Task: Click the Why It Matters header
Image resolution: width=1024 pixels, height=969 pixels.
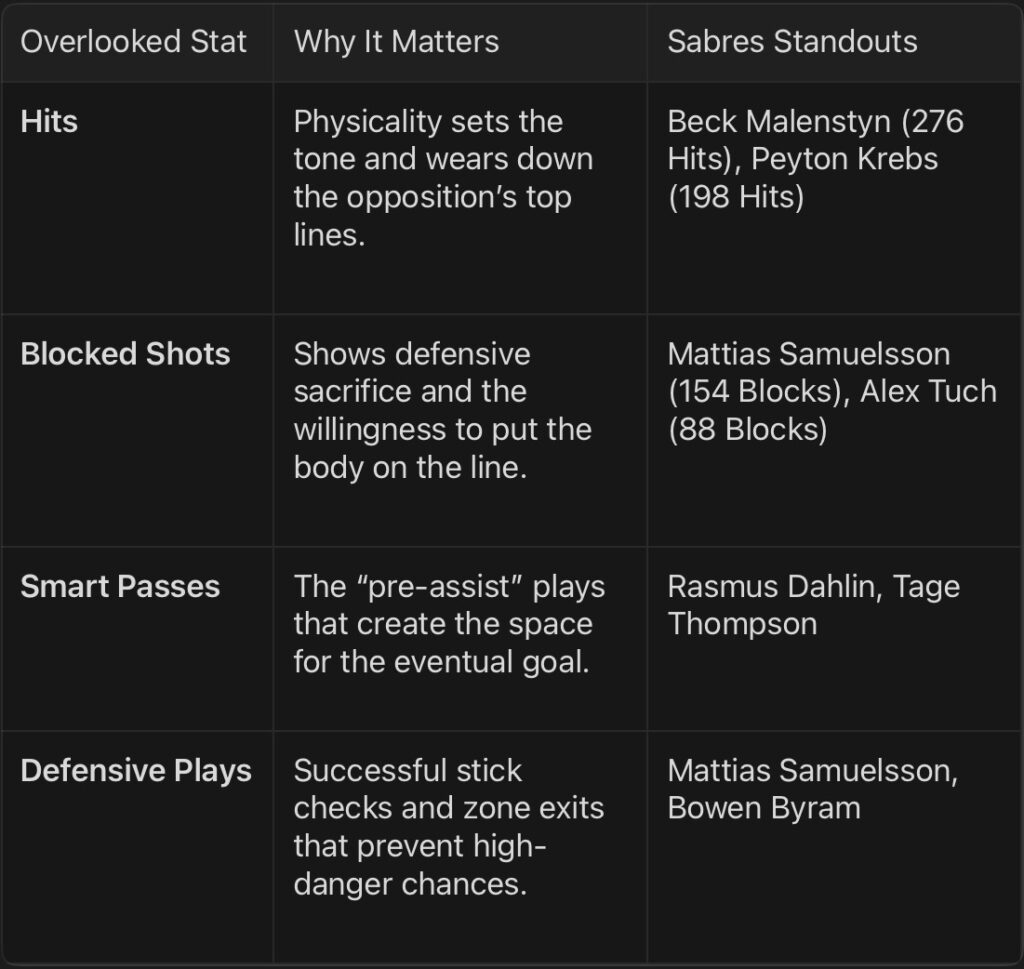Action: (x=396, y=42)
